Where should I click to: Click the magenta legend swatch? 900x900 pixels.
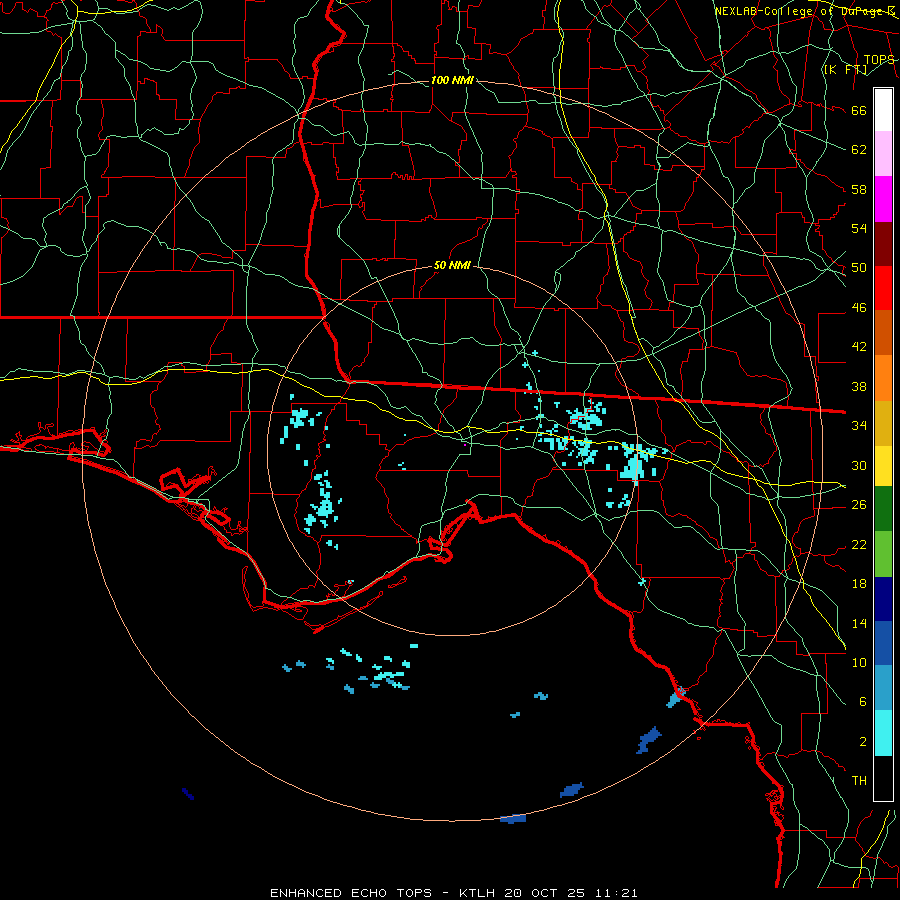click(883, 199)
